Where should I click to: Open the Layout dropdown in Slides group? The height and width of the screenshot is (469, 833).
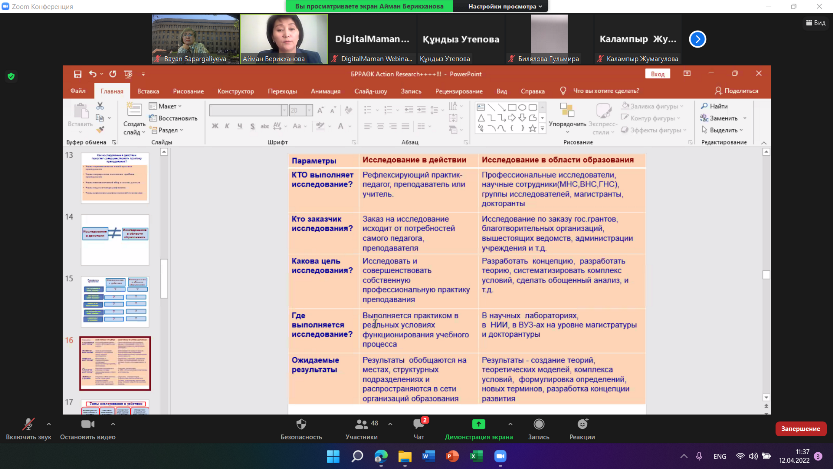[166, 105]
